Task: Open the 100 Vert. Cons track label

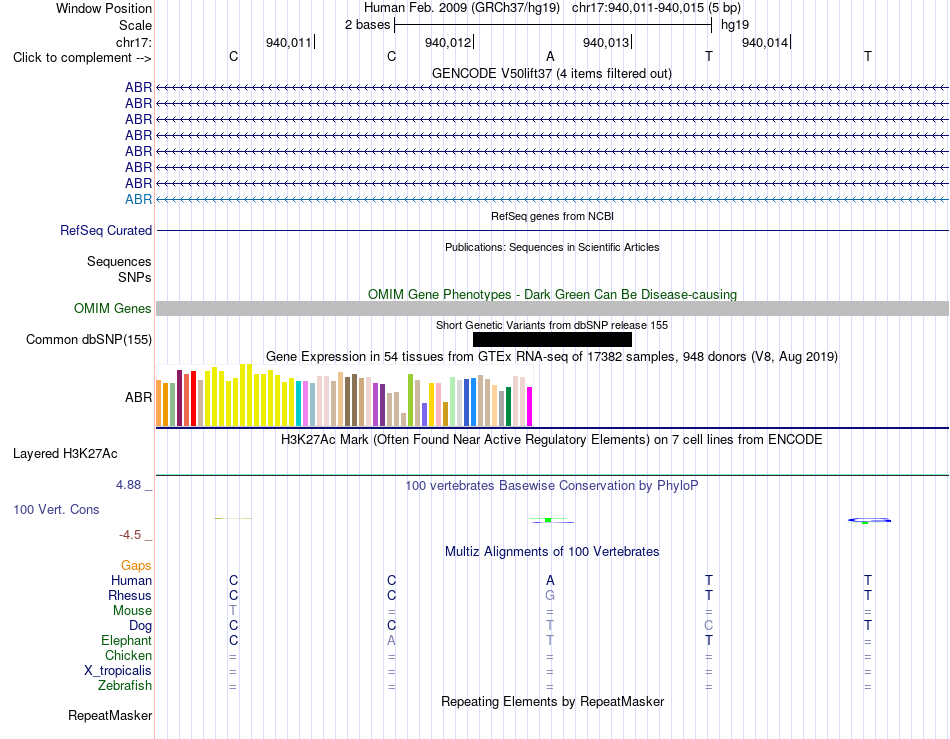Action: click(56, 509)
